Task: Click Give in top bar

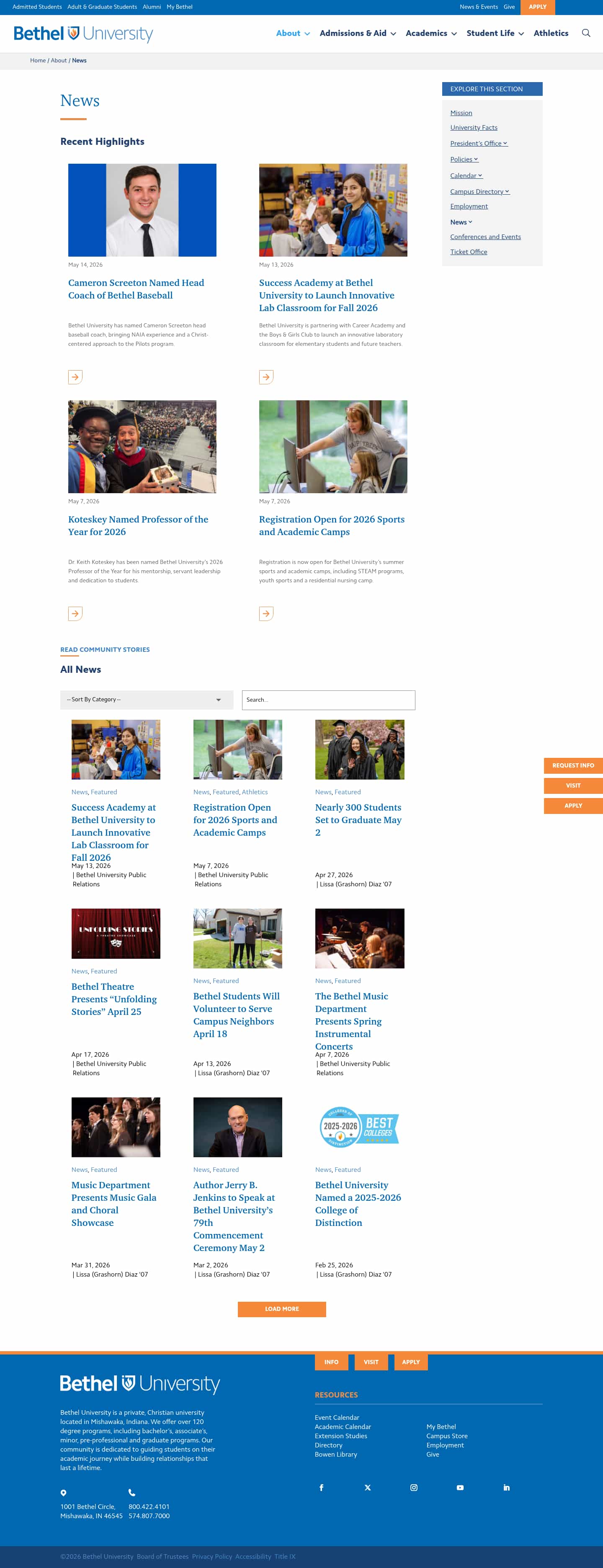Action: 509,7
